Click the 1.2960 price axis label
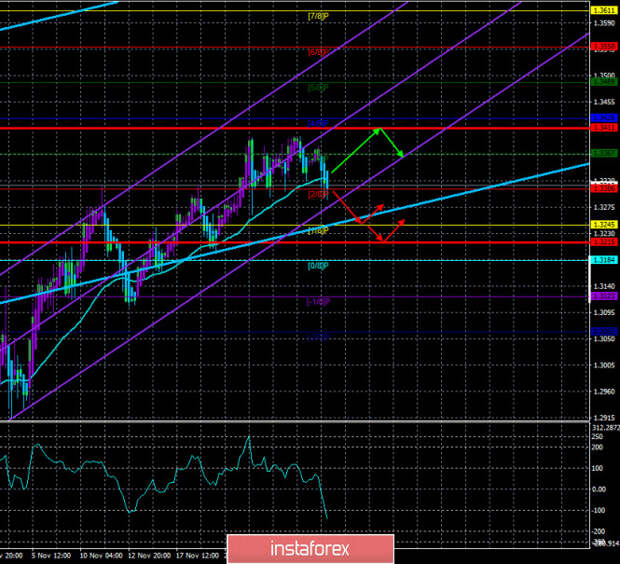 (605, 392)
